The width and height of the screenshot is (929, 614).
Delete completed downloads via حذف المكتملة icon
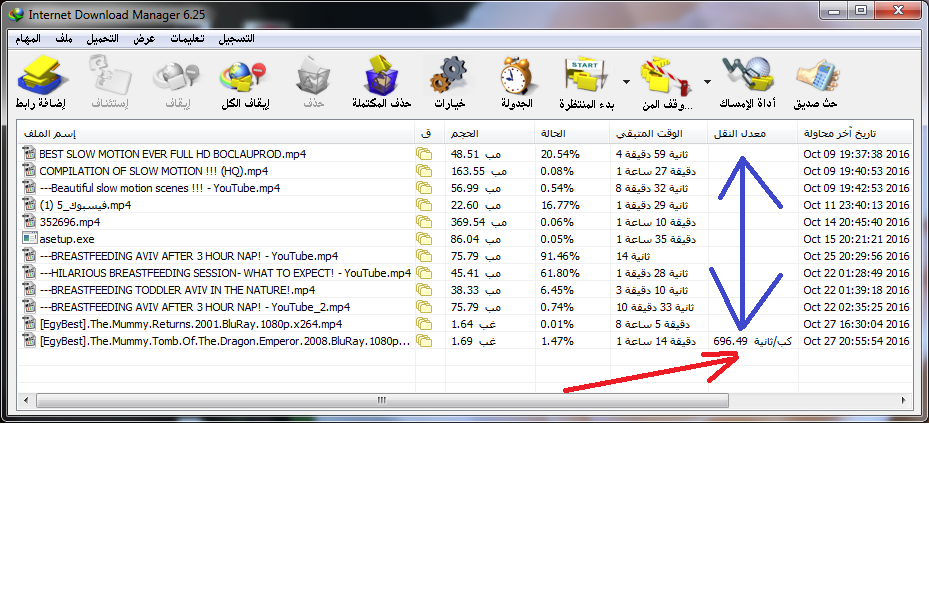[x=381, y=75]
